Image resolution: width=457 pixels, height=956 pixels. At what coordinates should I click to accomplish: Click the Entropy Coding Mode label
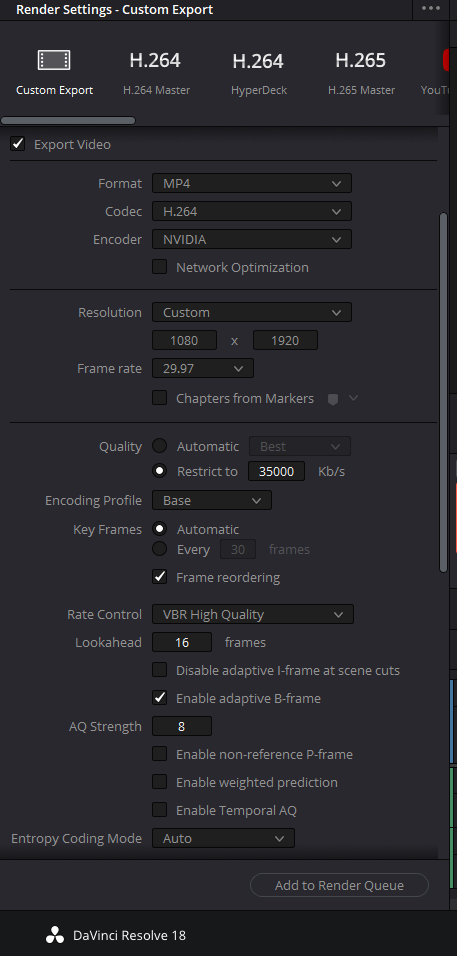click(76, 838)
